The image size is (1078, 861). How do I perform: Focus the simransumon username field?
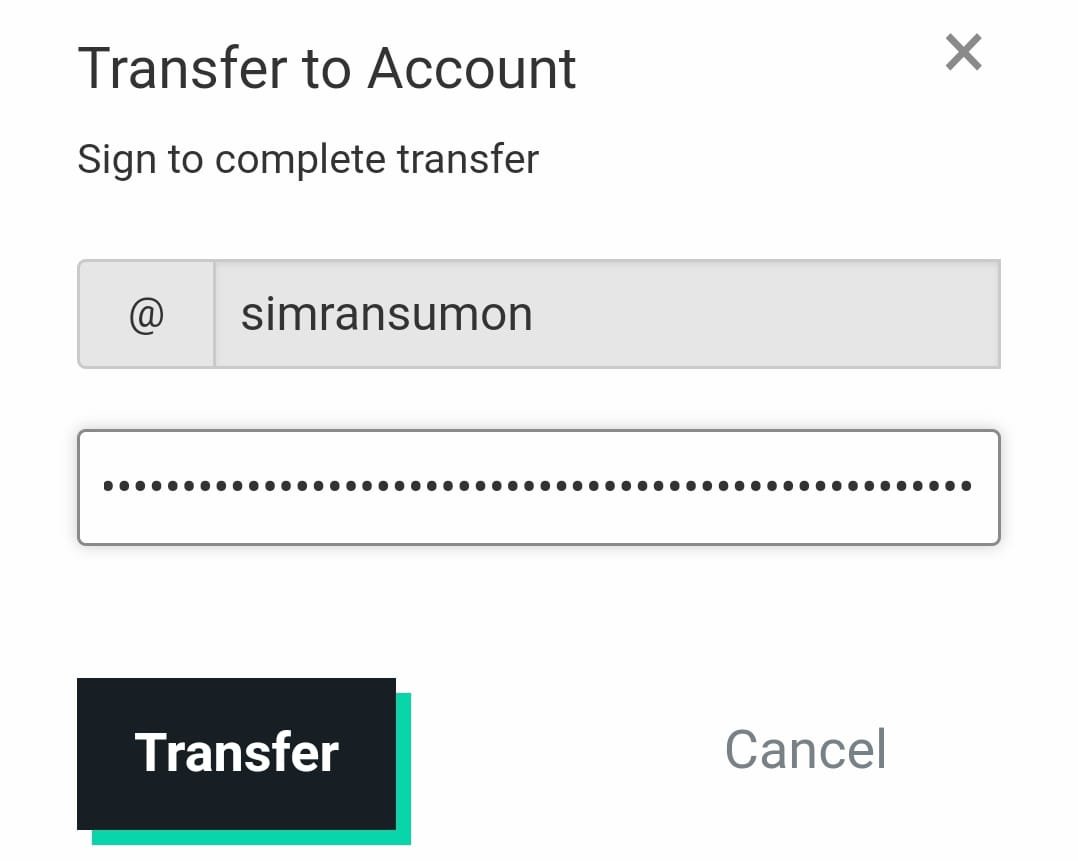click(x=608, y=314)
